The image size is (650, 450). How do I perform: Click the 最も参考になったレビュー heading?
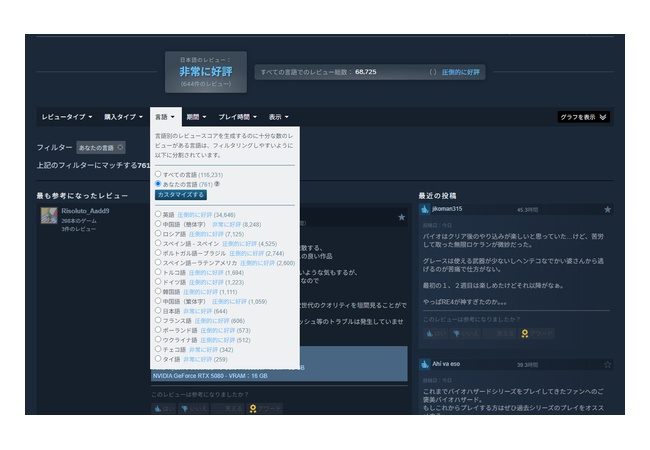82,196
